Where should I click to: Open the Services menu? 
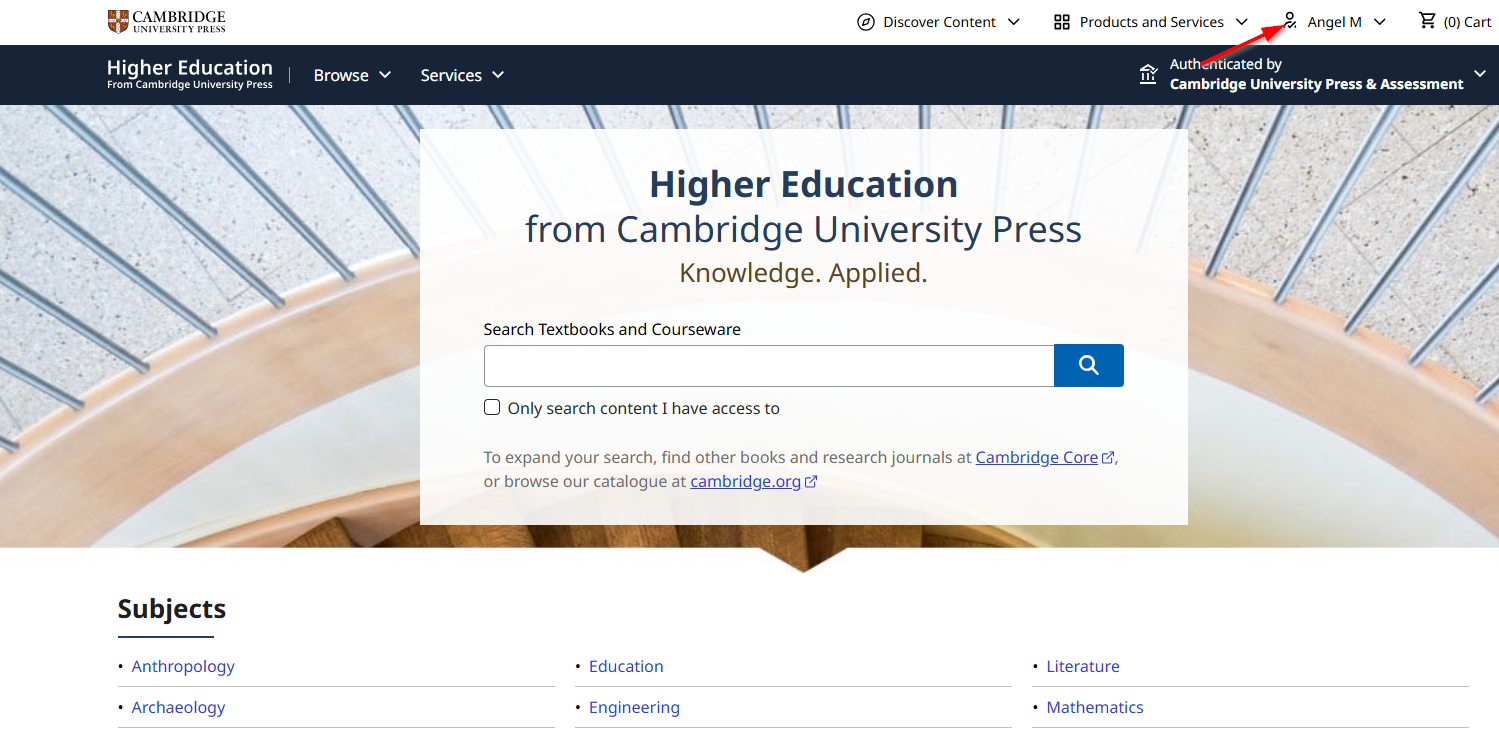(462, 75)
